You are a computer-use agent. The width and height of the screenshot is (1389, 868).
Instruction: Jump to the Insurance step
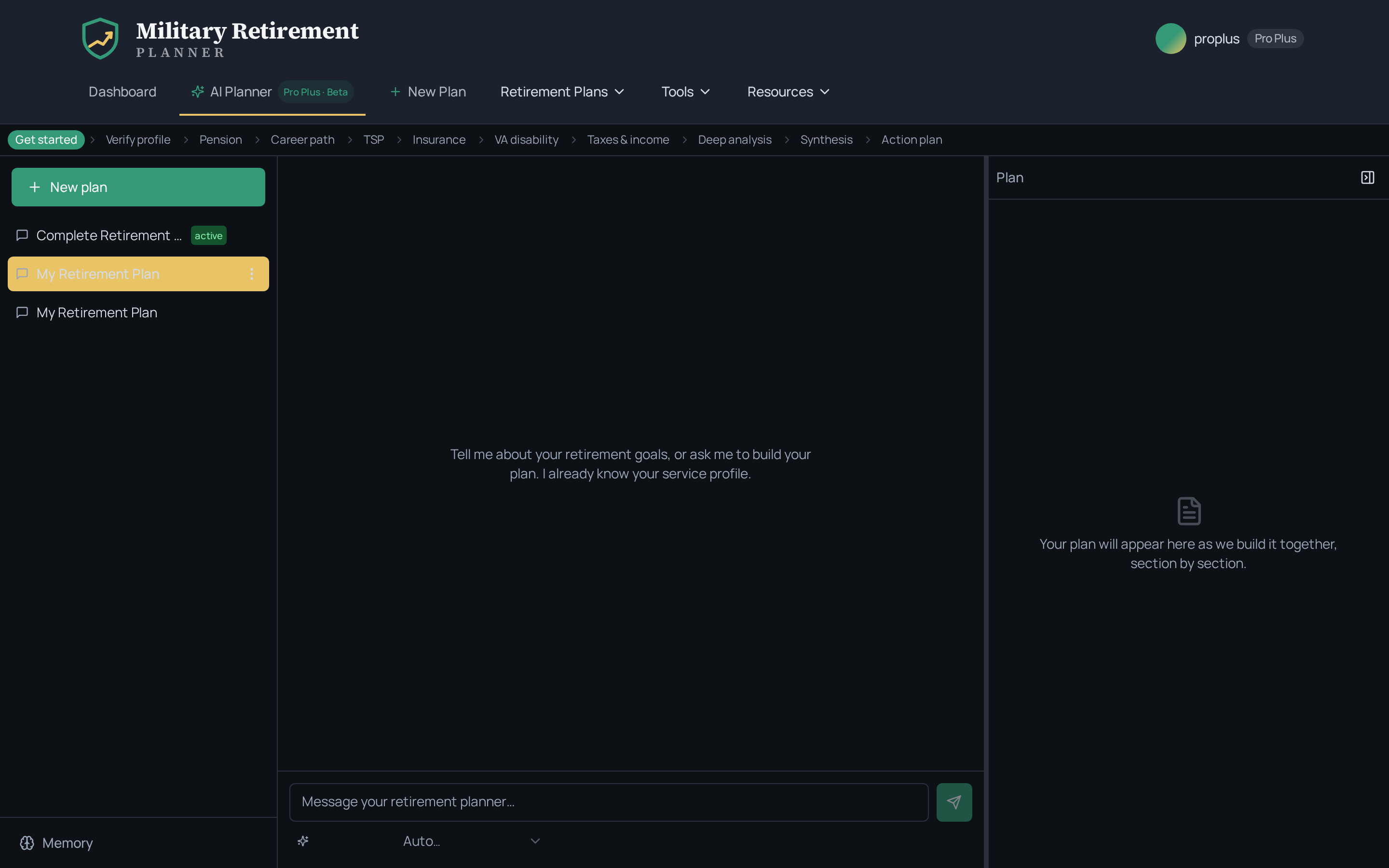(439, 139)
